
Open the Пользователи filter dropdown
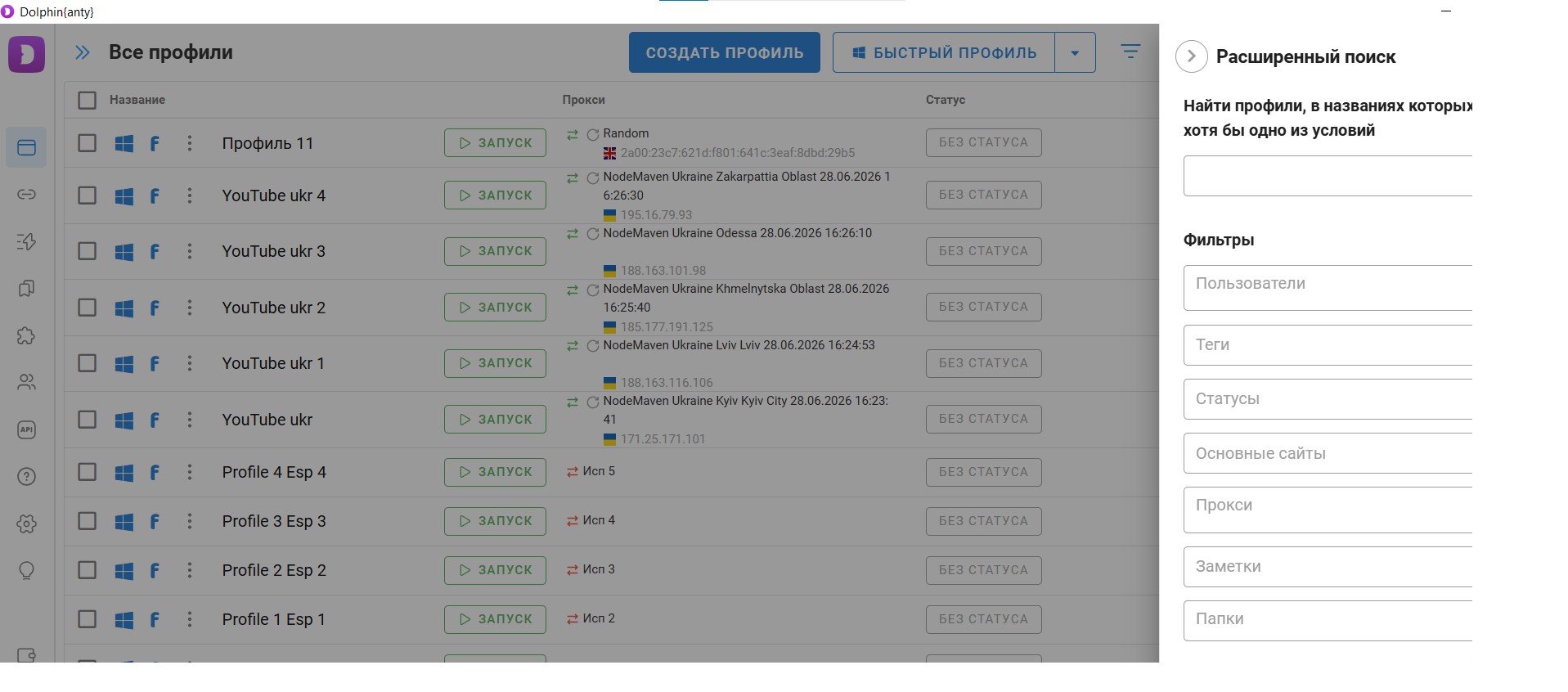(1328, 287)
